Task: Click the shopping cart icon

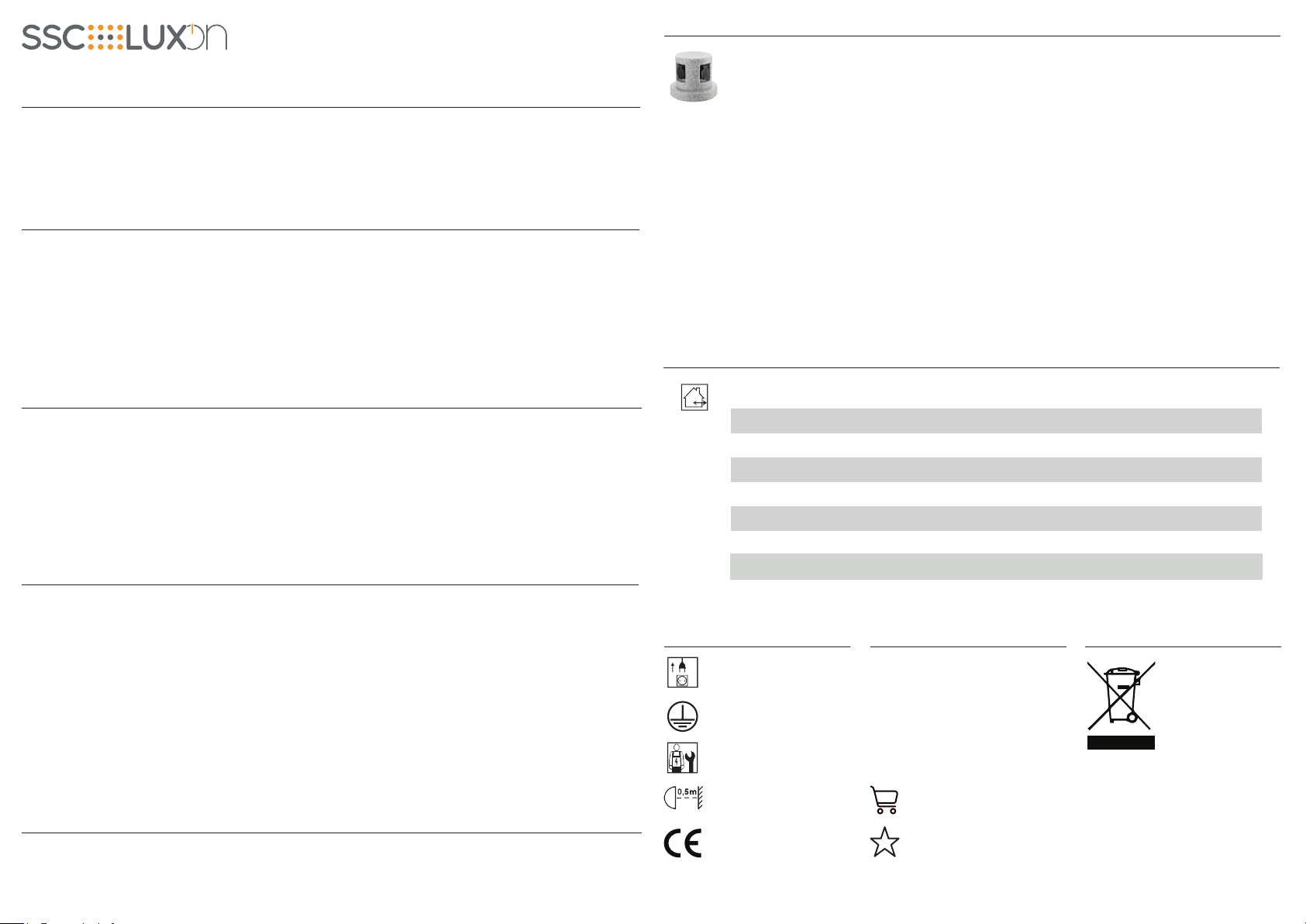Action: pyautogui.click(x=884, y=800)
